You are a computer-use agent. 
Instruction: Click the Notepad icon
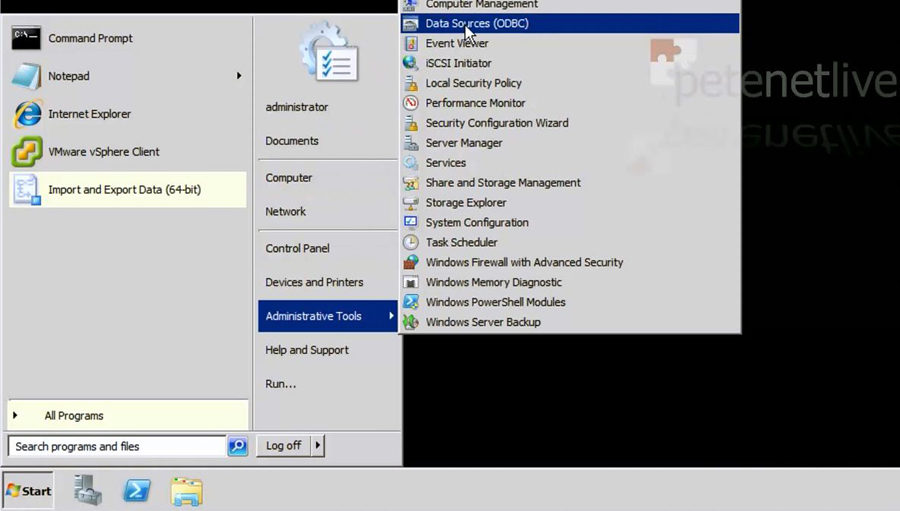(26, 76)
